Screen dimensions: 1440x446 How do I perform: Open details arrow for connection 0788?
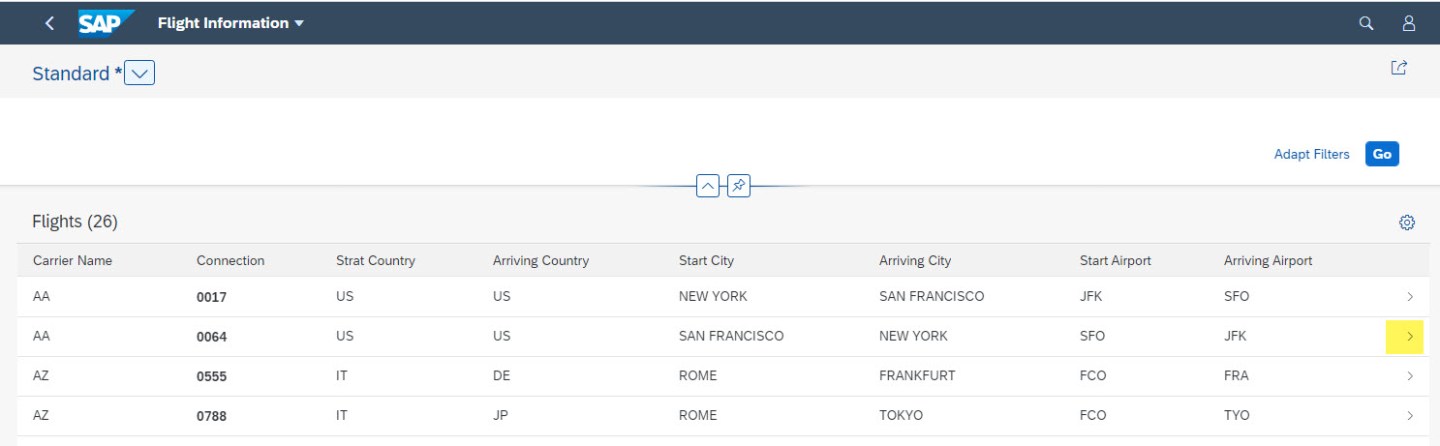[1409, 415]
